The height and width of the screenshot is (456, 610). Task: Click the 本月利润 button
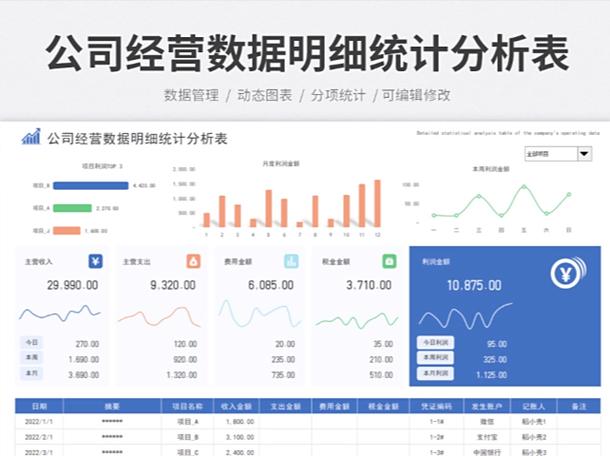point(436,374)
